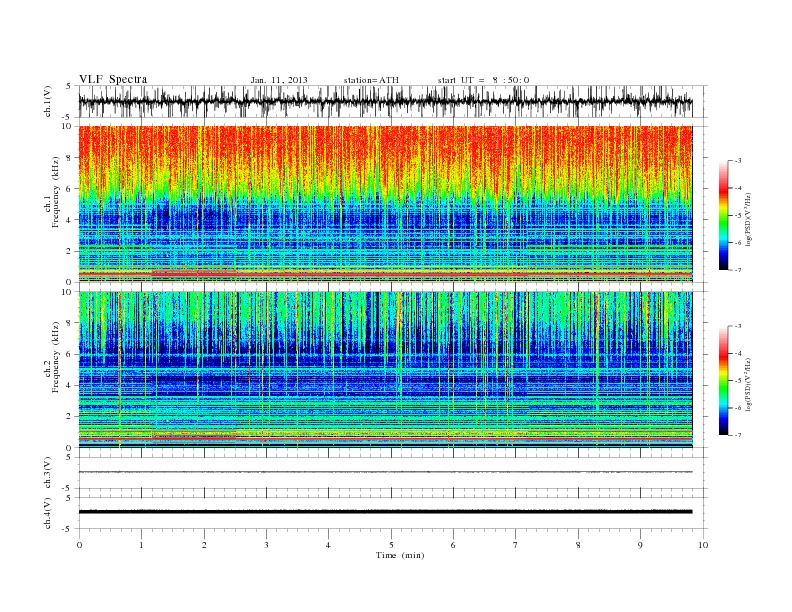Click the ch.1 spectrogram color scale bar
Viewport: 792px width, 612px height.
tap(723, 215)
